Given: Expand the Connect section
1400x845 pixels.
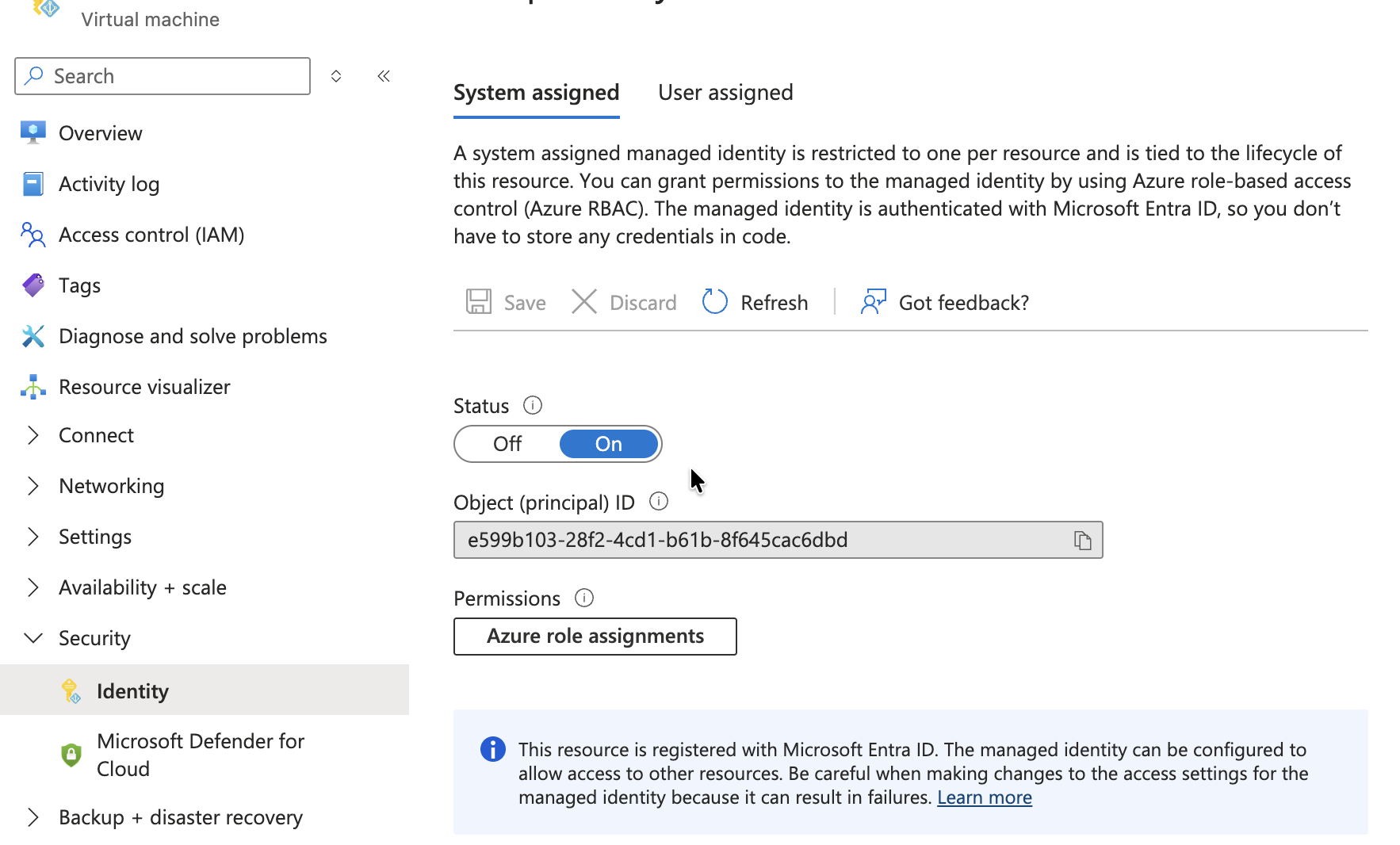Looking at the screenshot, I should coord(96,434).
